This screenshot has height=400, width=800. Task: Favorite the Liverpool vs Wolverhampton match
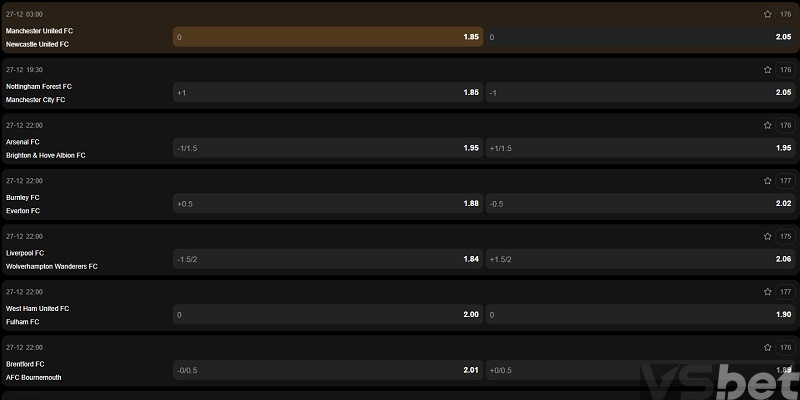767,237
